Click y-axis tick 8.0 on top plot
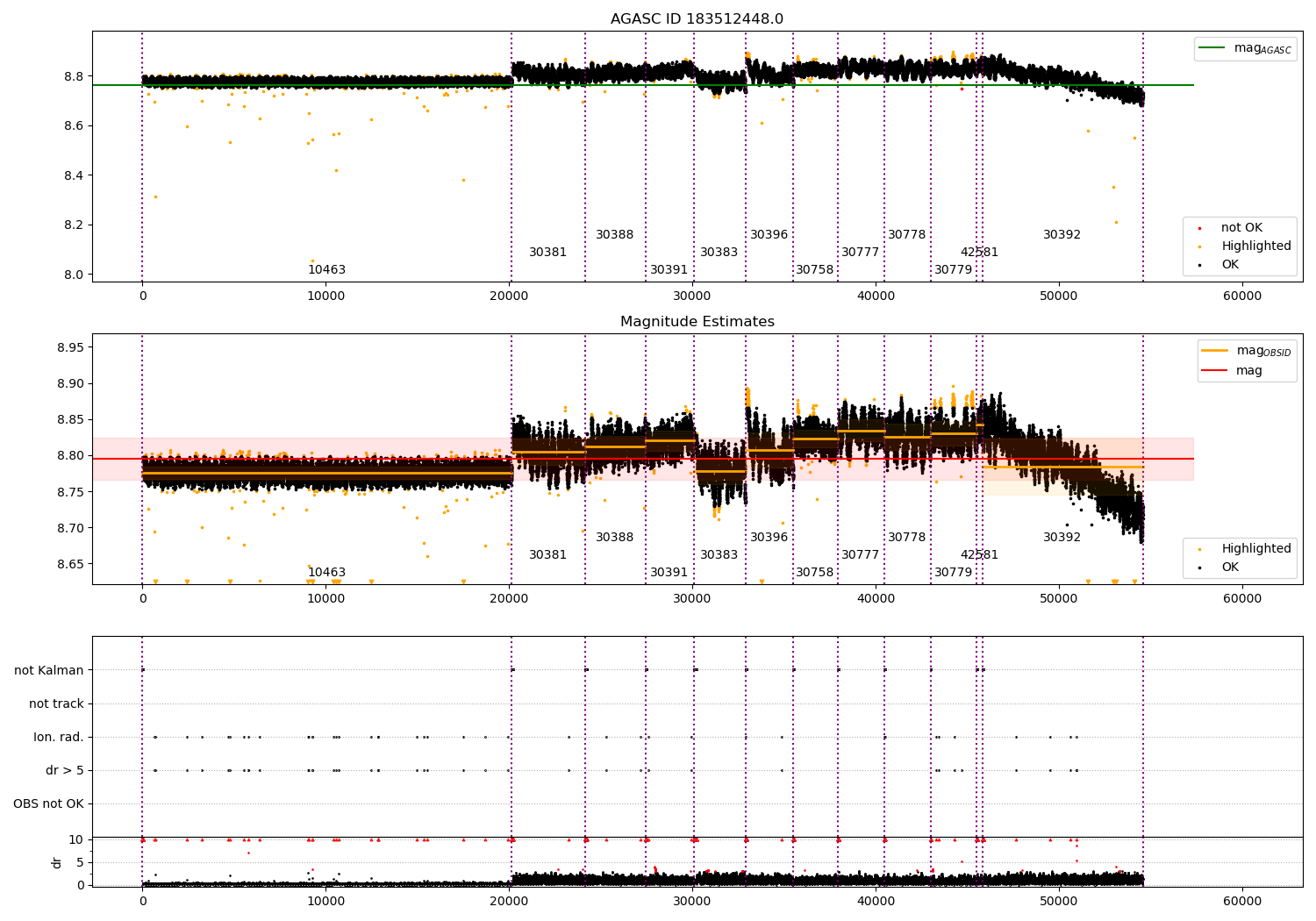Screen dimensions: 1316x921 (75, 275)
